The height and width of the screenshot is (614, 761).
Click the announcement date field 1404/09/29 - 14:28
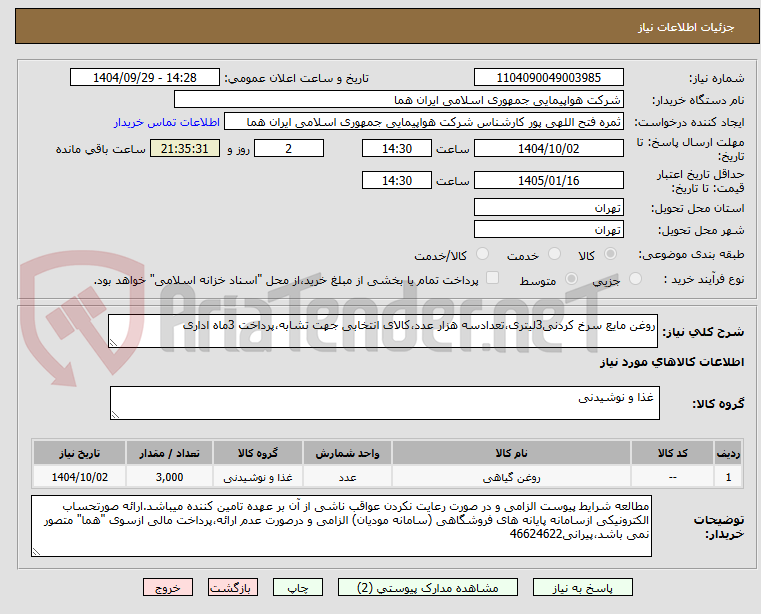point(145,78)
